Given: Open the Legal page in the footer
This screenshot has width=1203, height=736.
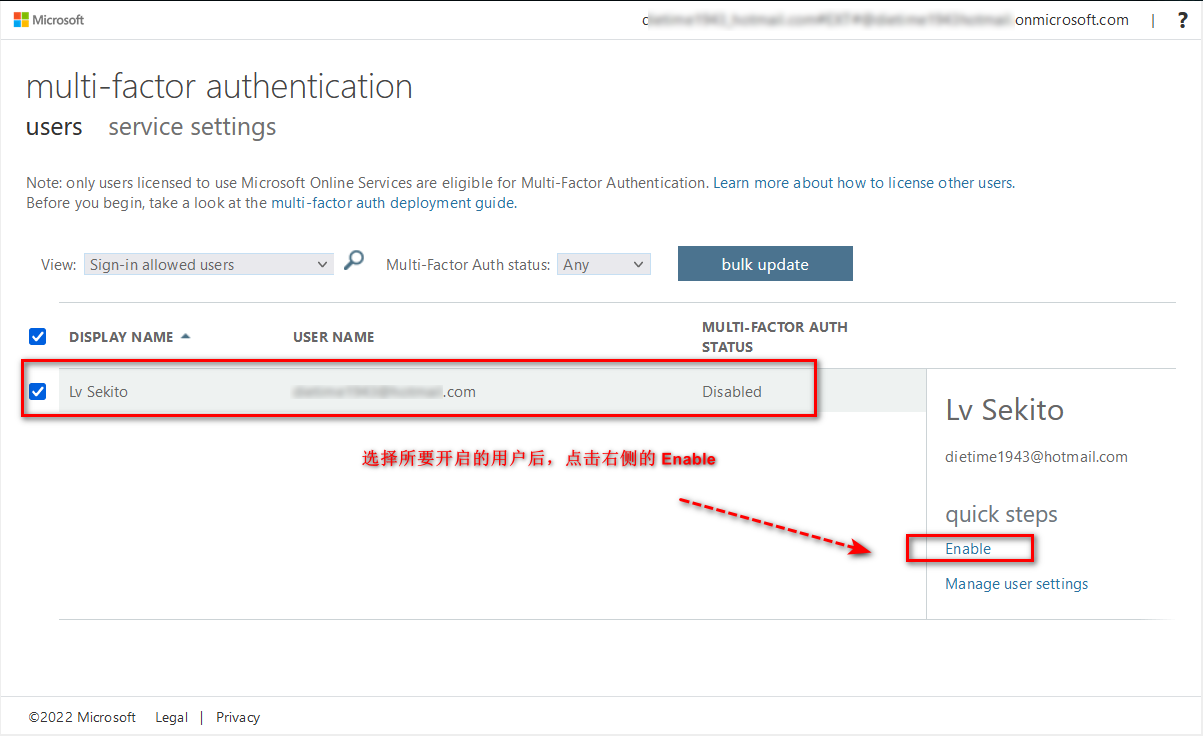Looking at the screenshot, I should (171, 717).
